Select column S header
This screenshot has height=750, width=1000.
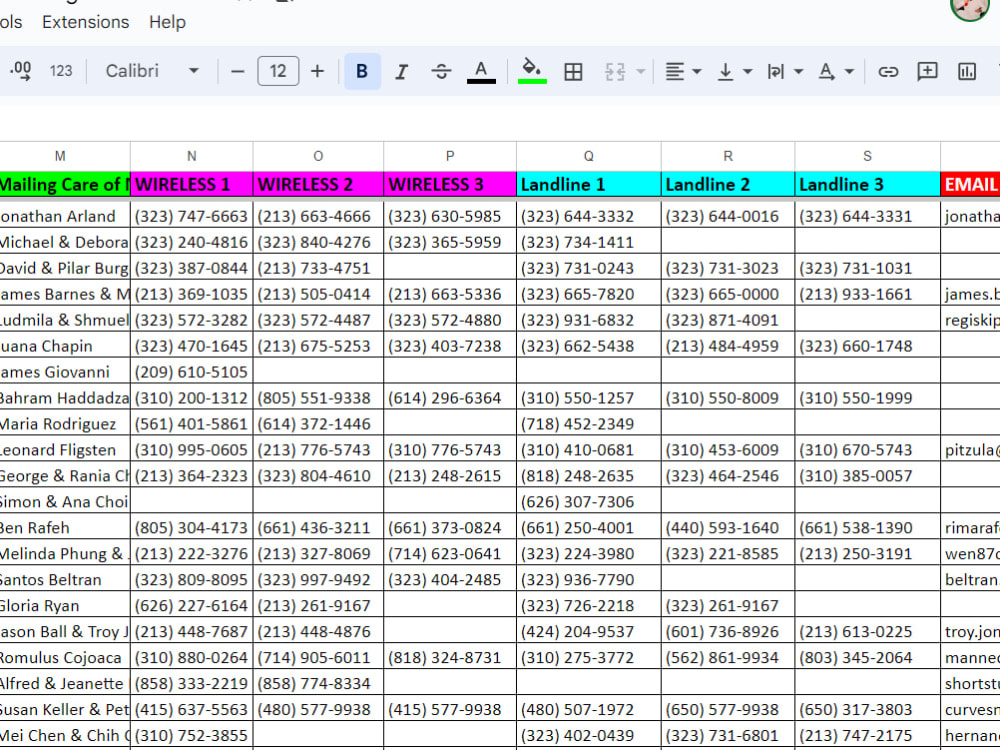point(867,156)
